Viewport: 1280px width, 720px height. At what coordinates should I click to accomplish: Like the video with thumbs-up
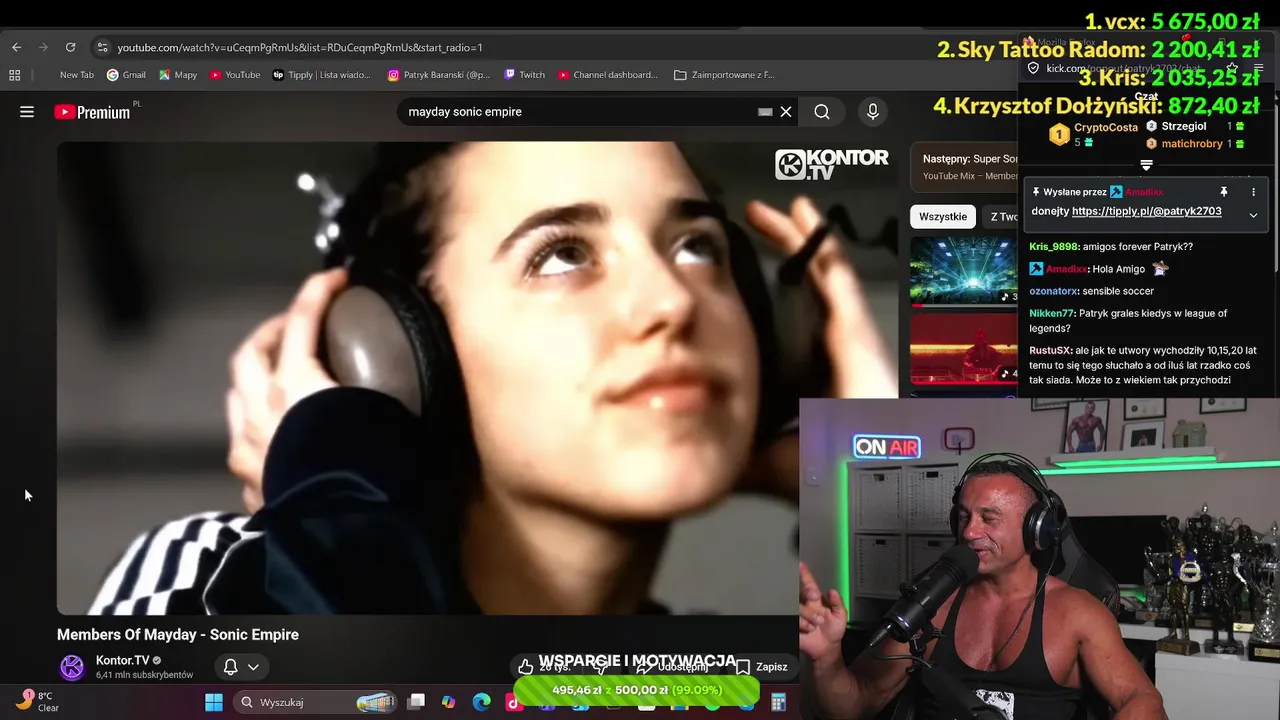(526, 667)
